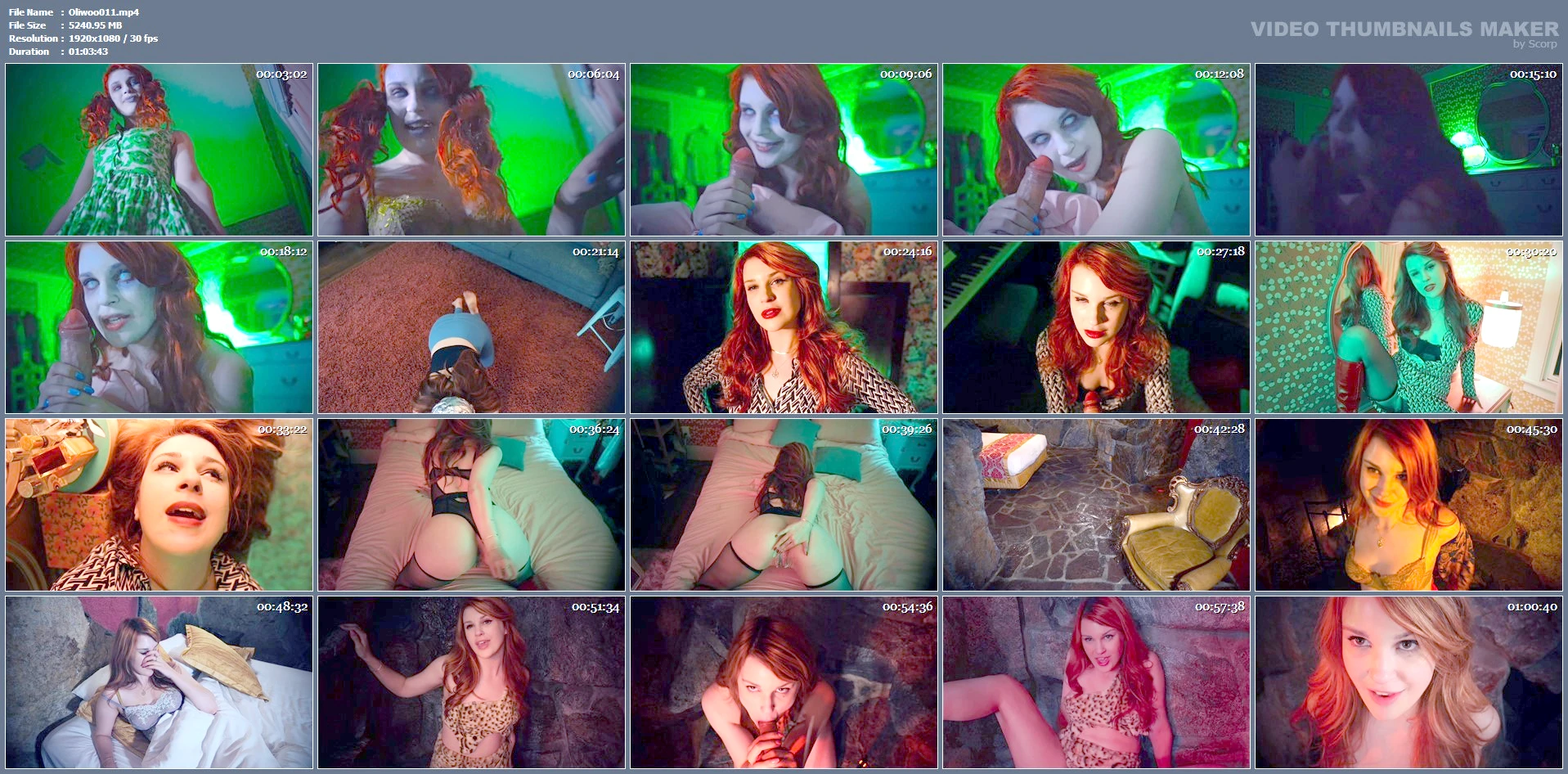Open the mirror-scene thumbnail at 00:30:20
1568x774 pixels.
tap(1409, 327)
